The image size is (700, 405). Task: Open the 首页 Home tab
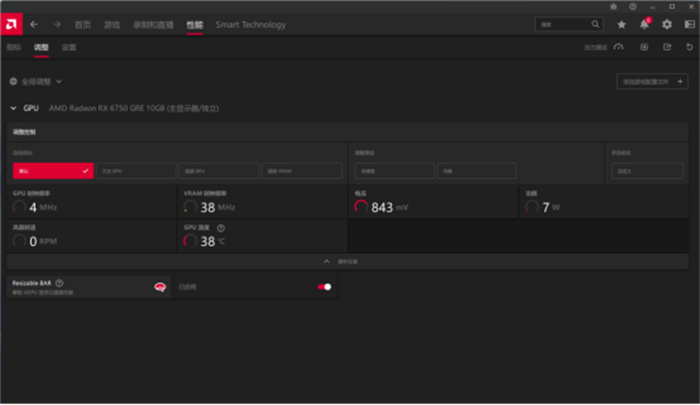pyautogui.click(x=83, y=25)
